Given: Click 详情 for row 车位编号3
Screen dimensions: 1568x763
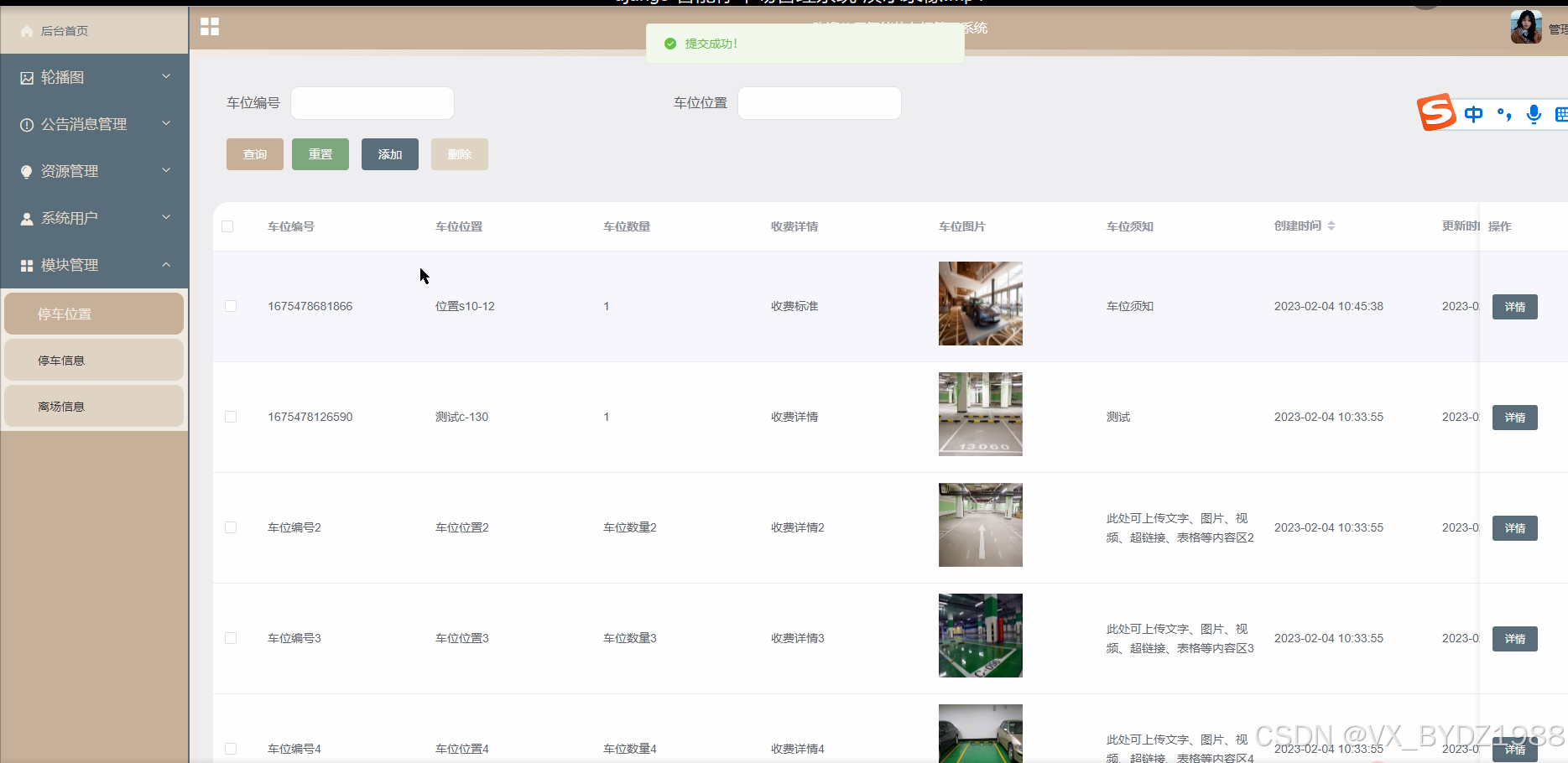Looking at the screenshot, I should [x=1515, y=639].
